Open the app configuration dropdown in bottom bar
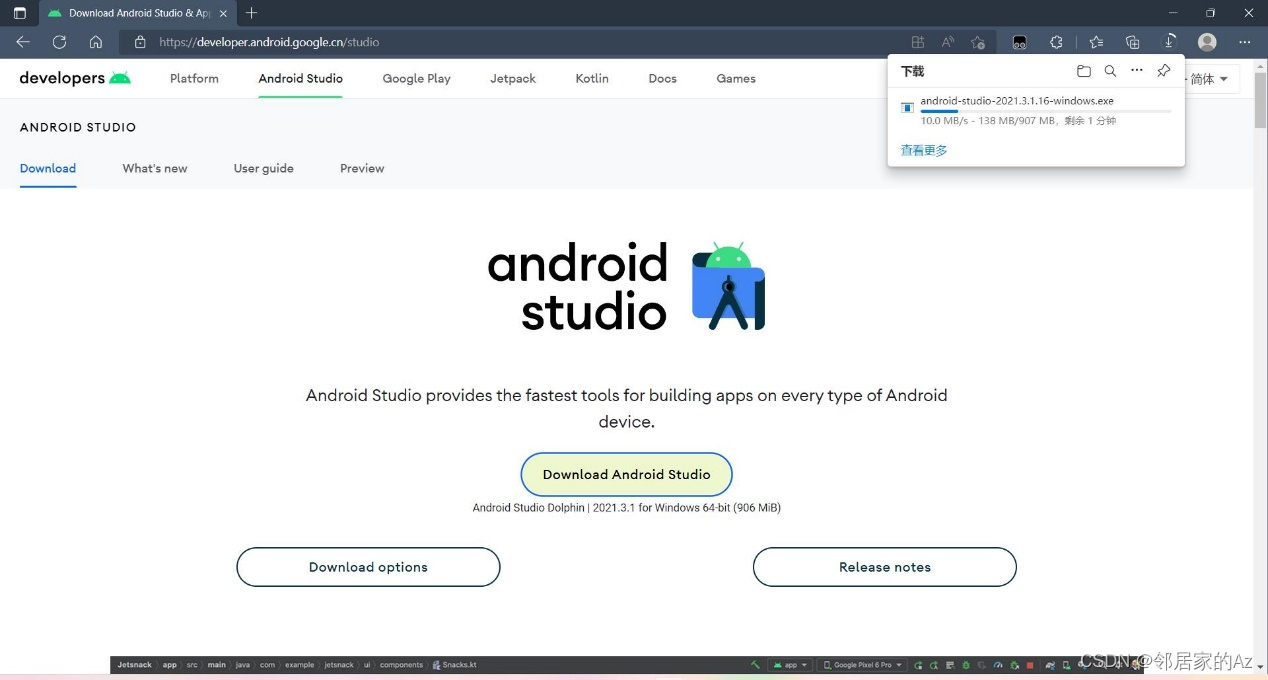Image resolution: width=1268 pixels, height=680 pixels. [790, 665]
